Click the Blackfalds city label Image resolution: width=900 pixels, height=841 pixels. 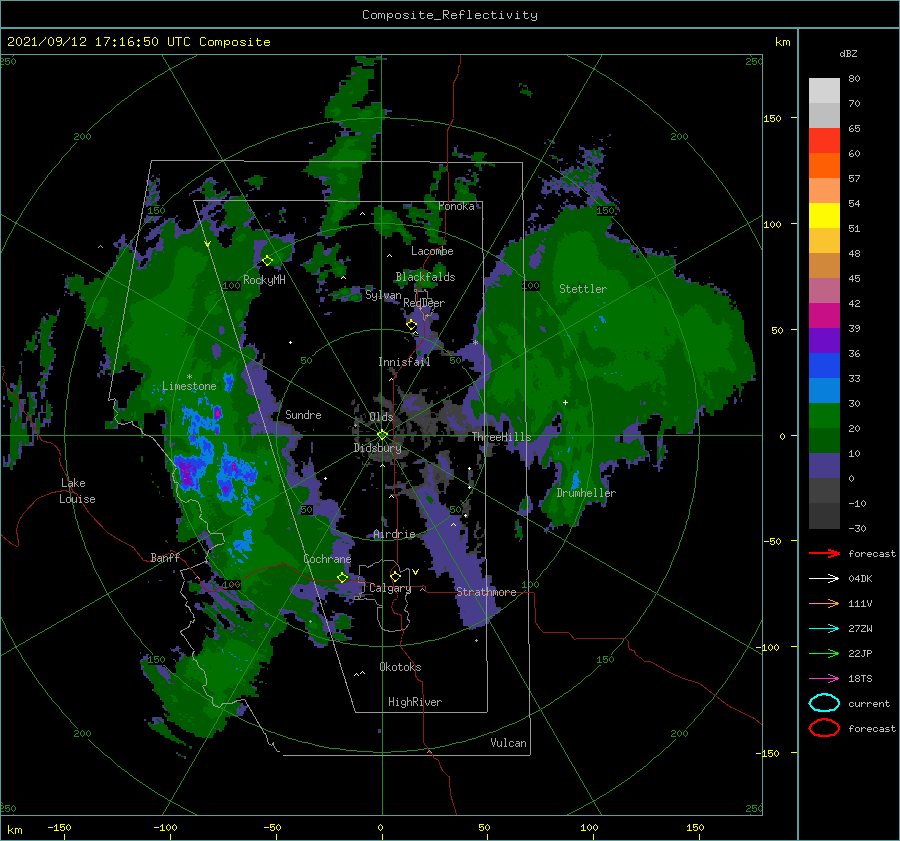[x=425, y=277]
